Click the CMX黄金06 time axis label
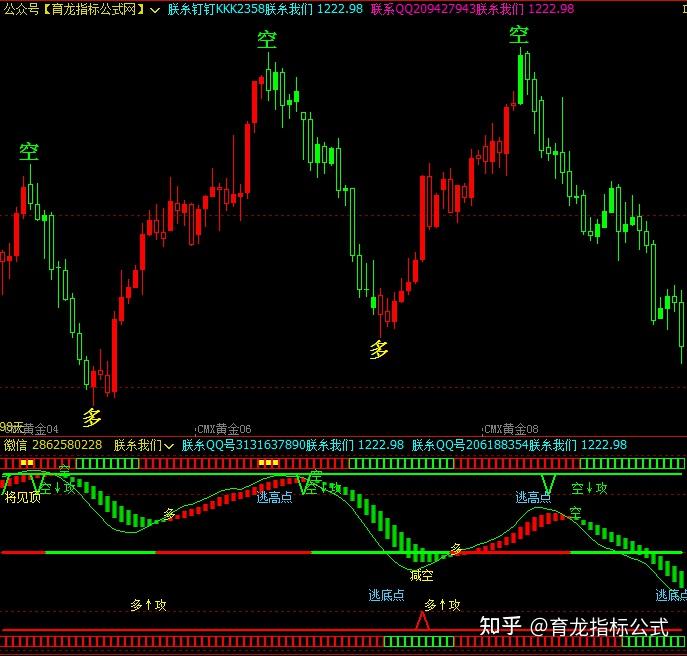 coord(224,429)
